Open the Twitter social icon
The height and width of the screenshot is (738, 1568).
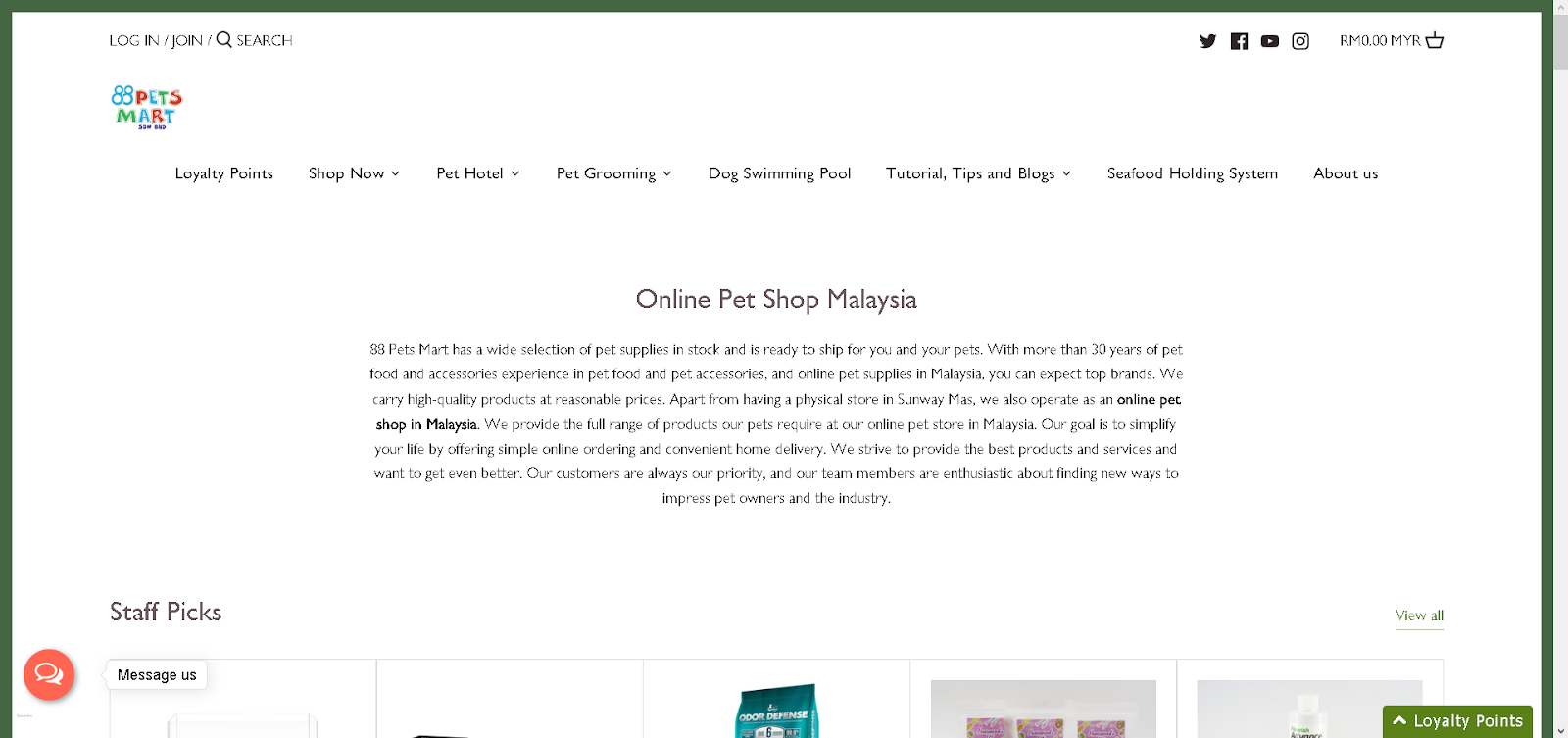(x=1207, y=41)
